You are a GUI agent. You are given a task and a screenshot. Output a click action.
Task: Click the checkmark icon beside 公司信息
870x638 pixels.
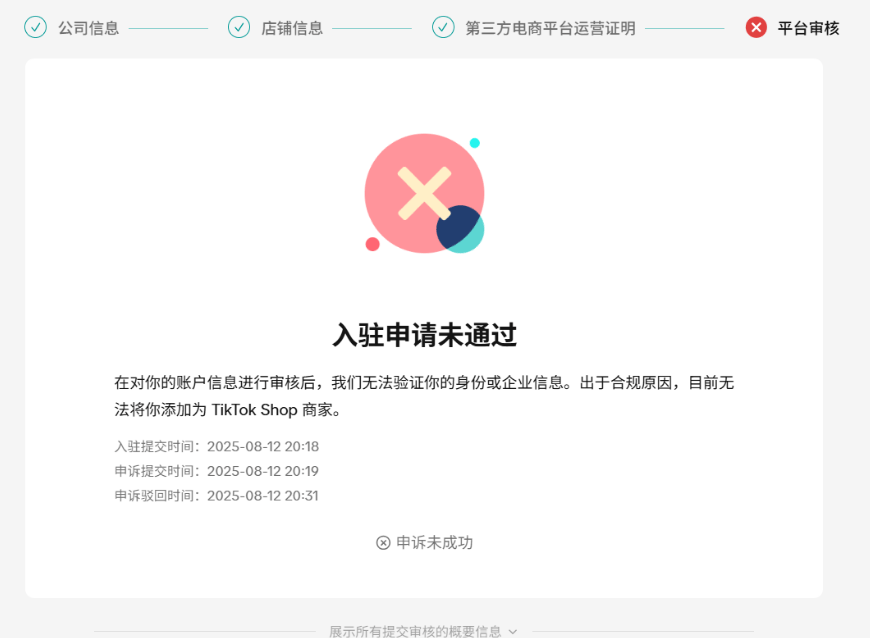tap(35, 27)
